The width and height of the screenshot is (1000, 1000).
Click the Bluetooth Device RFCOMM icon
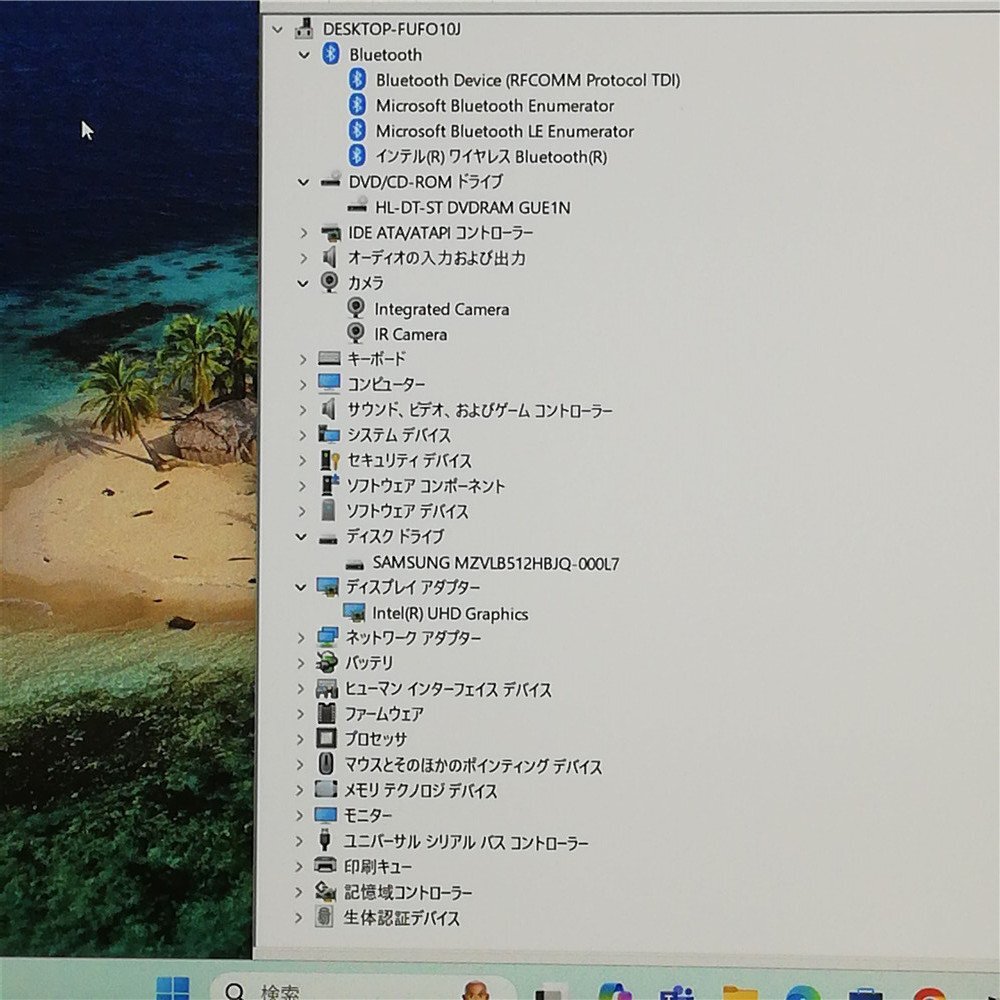(357, 80)
